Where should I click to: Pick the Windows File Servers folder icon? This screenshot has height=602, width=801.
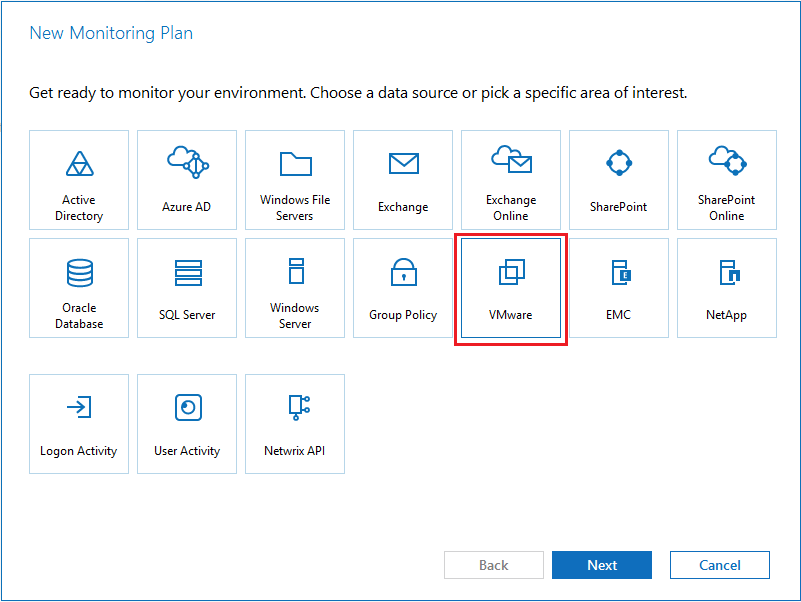tap(296, 164)
